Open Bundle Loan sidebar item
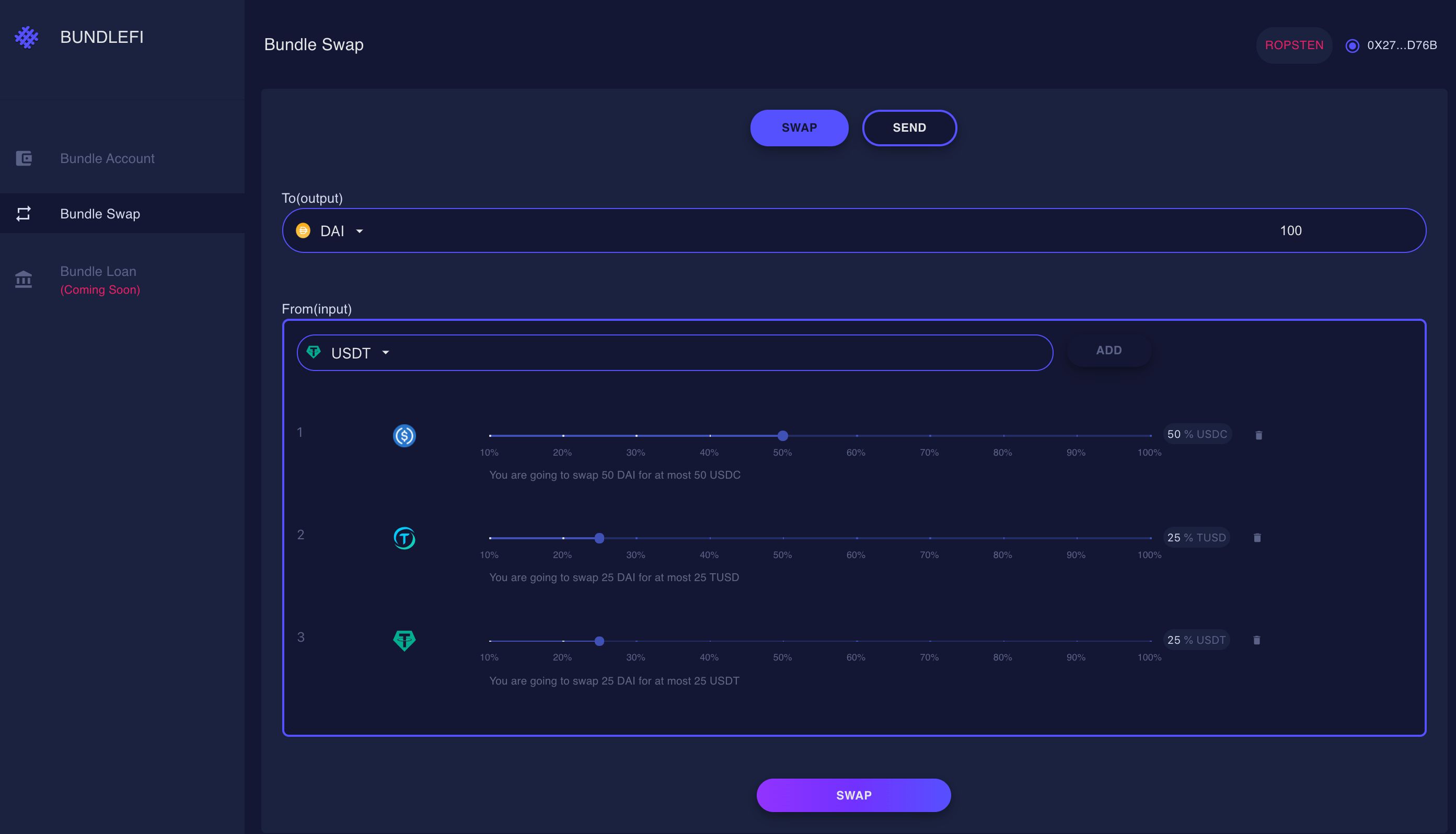Viewport: 1456px width, 834px height. pos(123,280)
